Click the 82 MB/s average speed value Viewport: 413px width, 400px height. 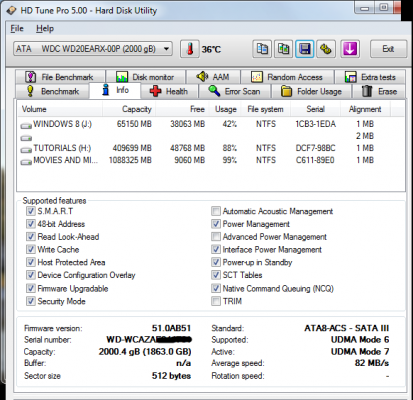pos(372,363)
